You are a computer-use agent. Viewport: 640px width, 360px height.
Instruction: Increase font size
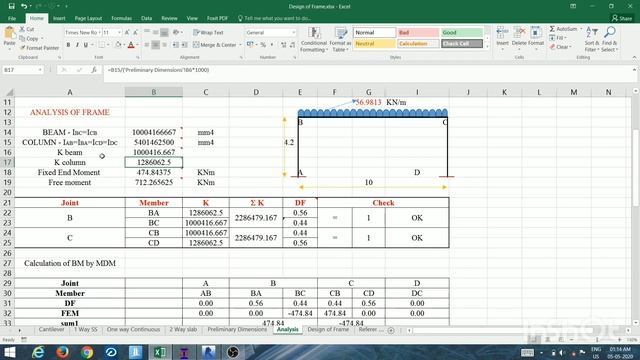(127, 32)
